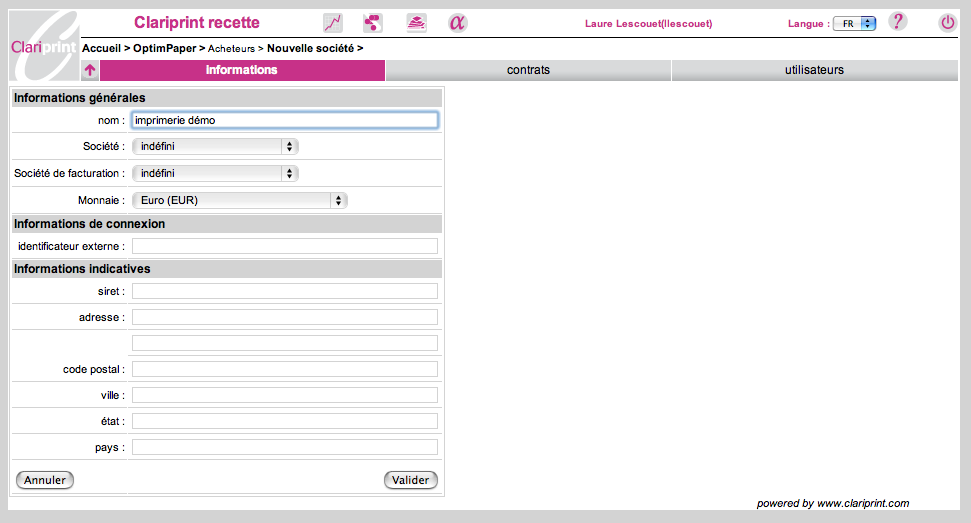Image resolution: width=971 pixels, height=523 pixels.
Task: Expand the Société dropdown
Action: (x=215, y=146)
